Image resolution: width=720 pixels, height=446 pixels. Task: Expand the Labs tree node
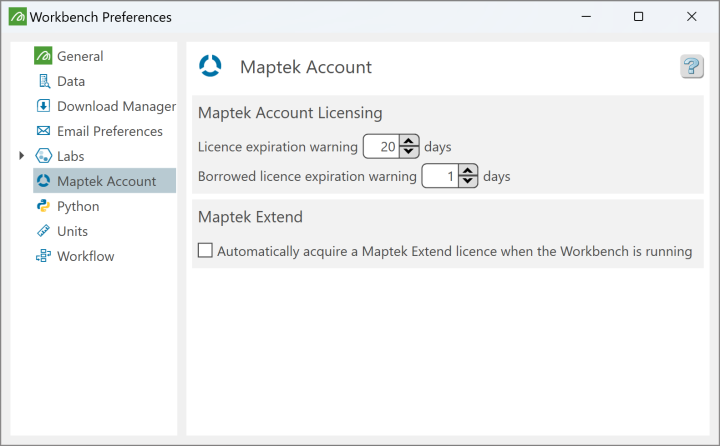[21, 156]
